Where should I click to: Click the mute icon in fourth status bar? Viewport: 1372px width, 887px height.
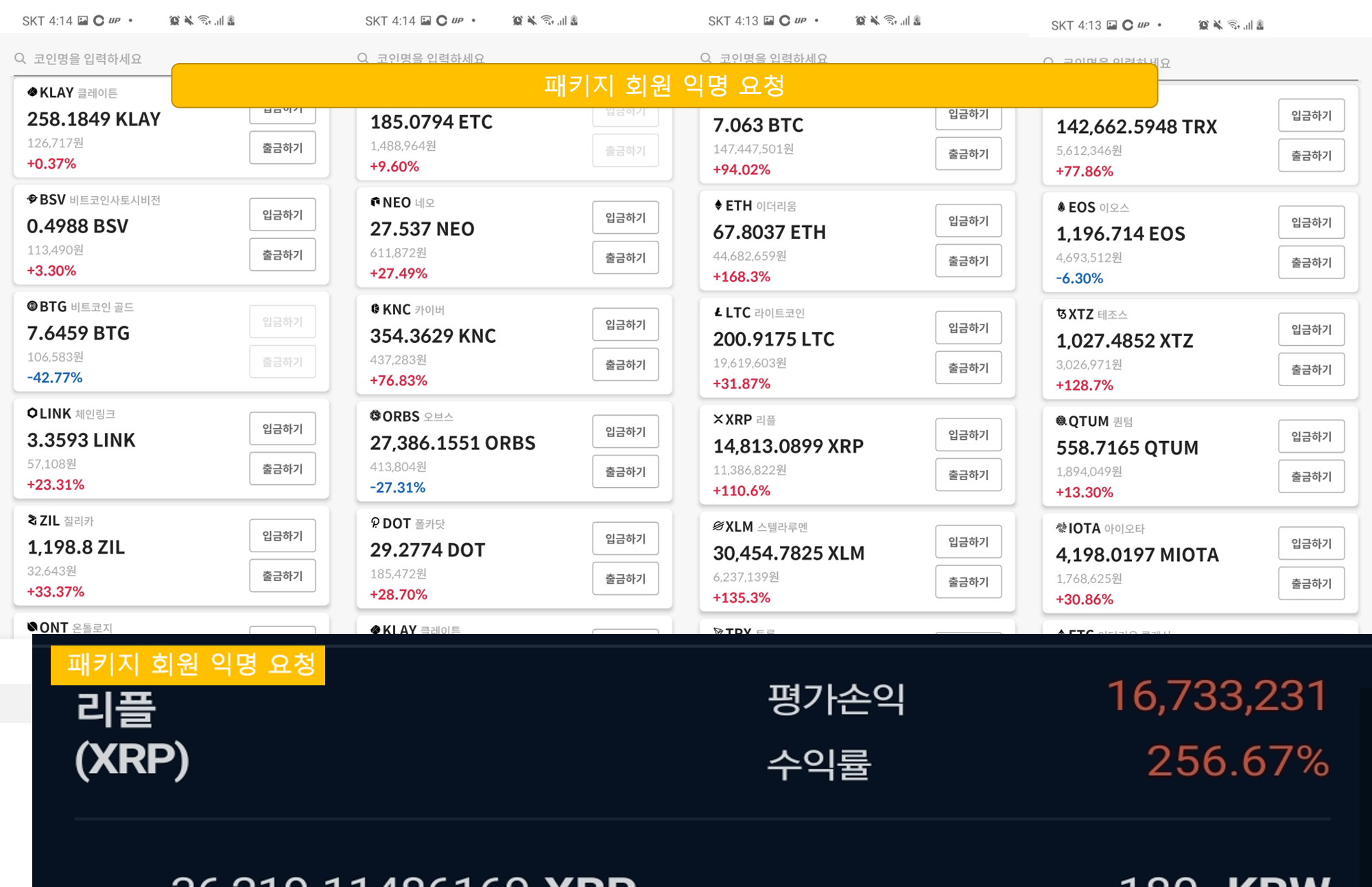tap(1218, 25)
